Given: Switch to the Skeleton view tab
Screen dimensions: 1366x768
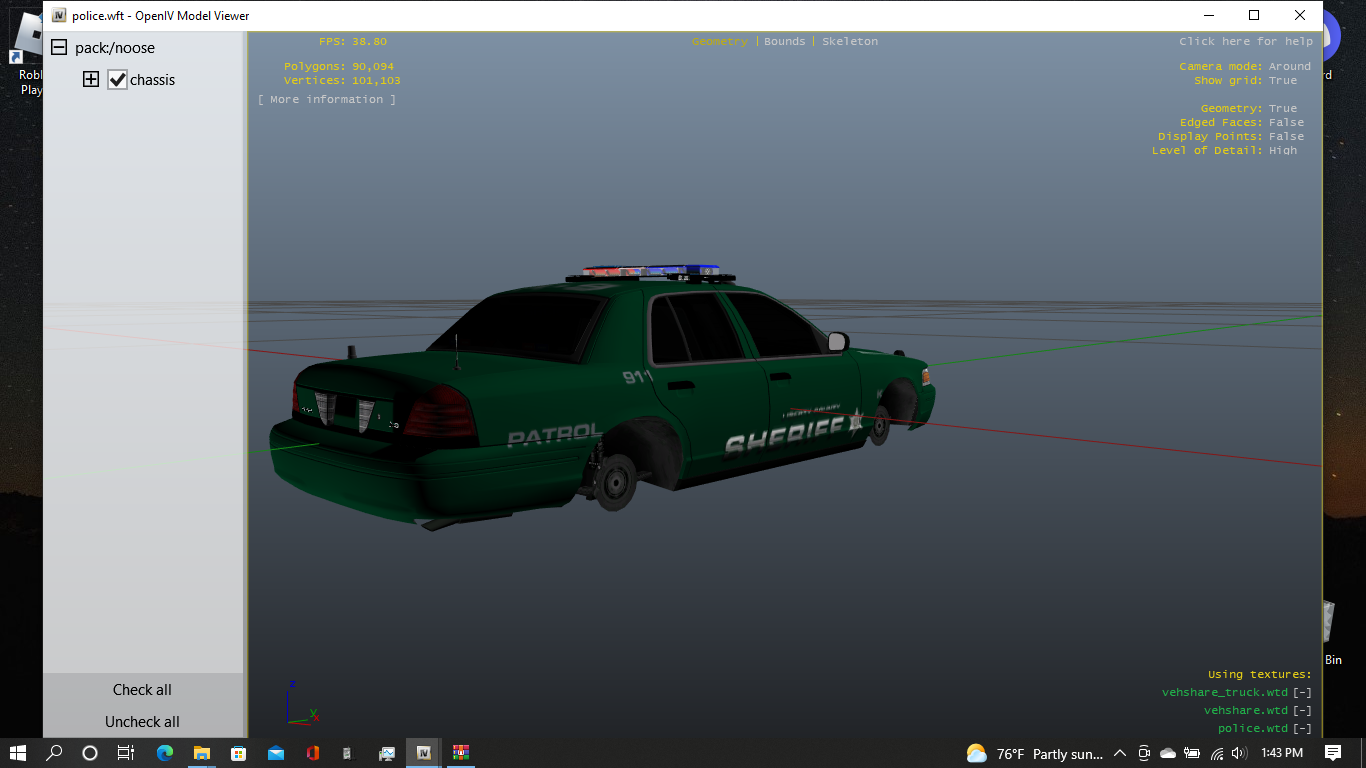Looking at the screenshot, I should (850, 41).
